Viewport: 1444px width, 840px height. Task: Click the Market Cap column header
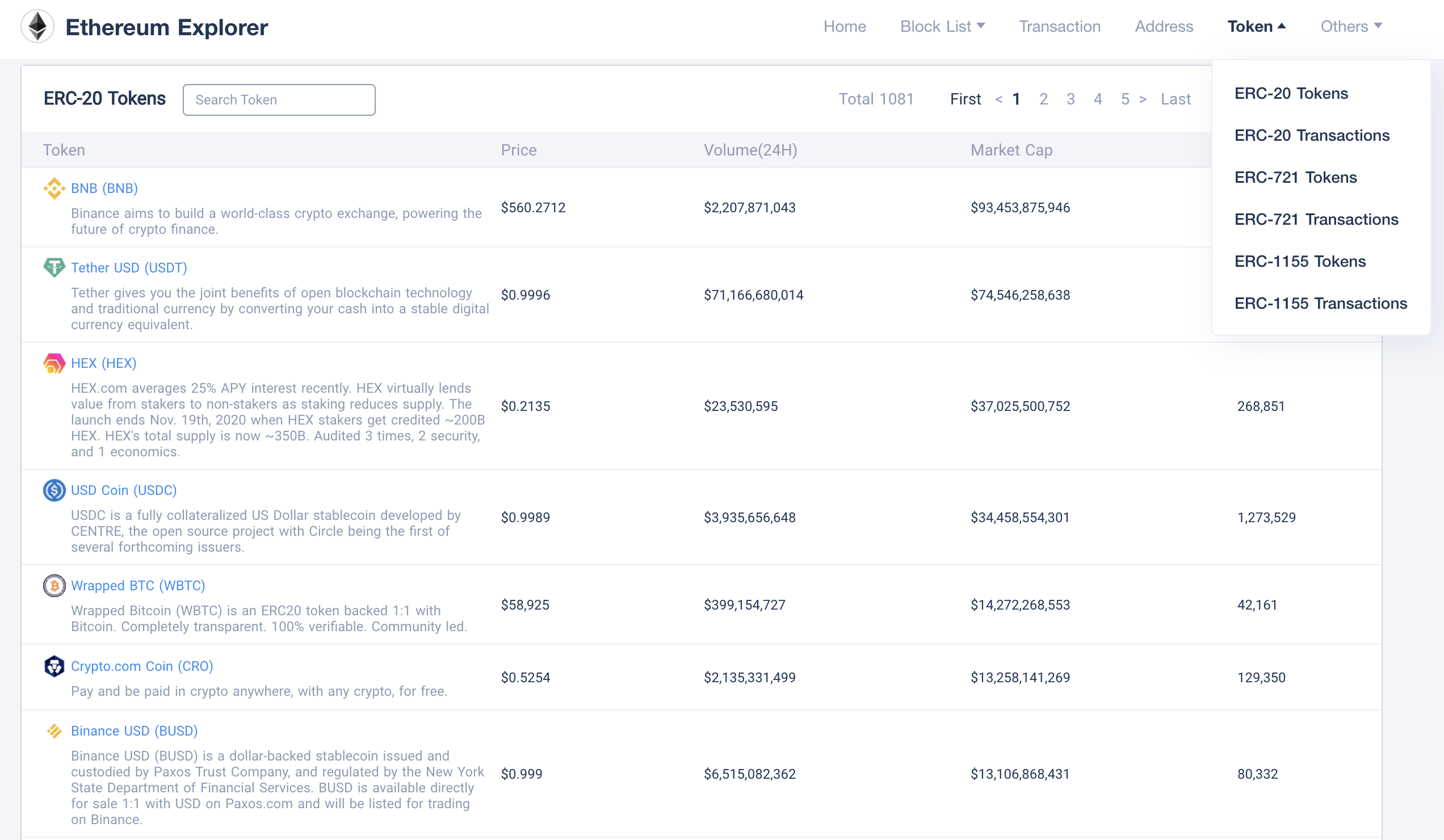tap(1011, 150)
